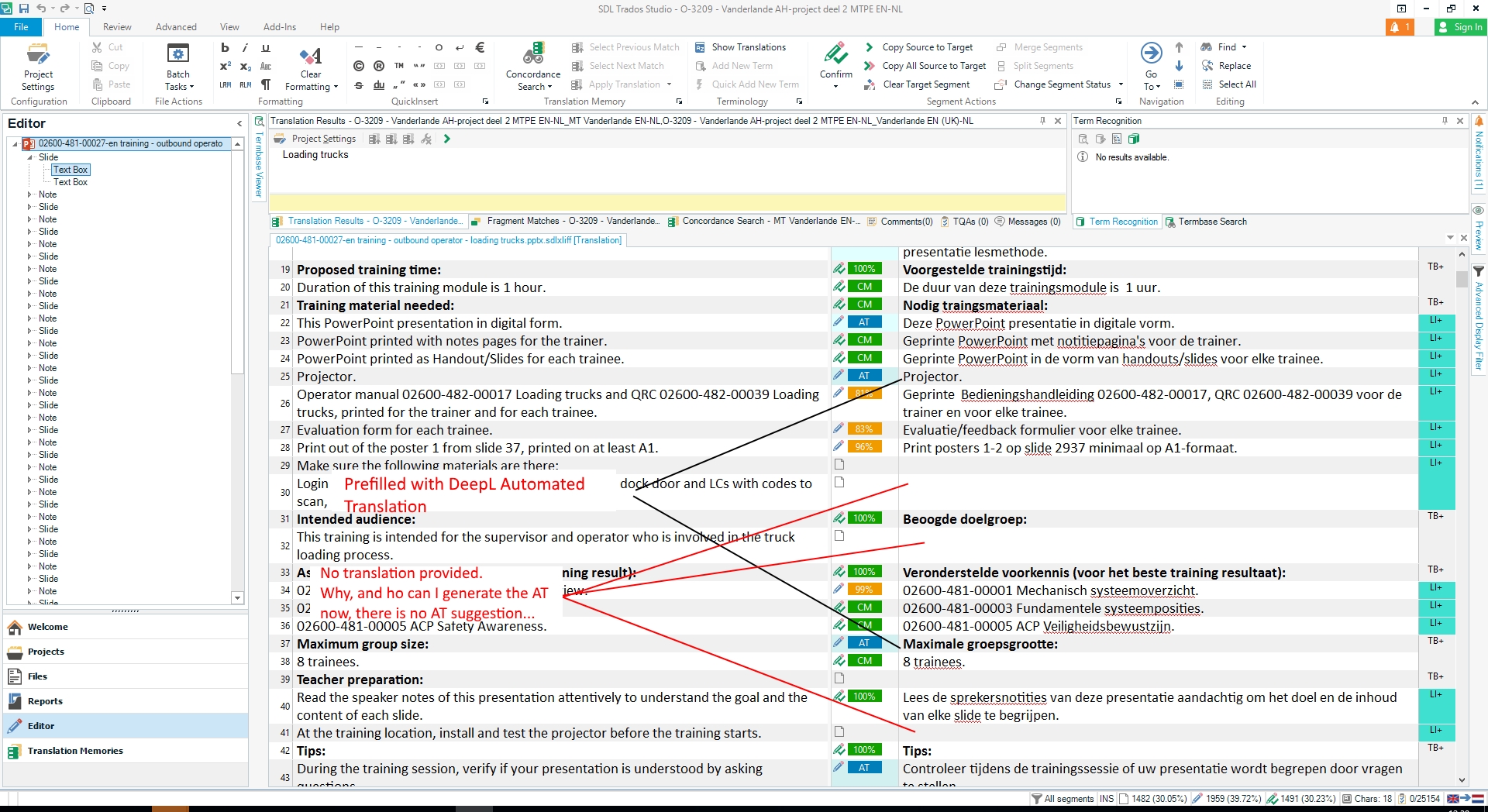The height and width of the screenshot is (812, 1488).
Task: Expand the first Note tree node
Action: (30, 194)
